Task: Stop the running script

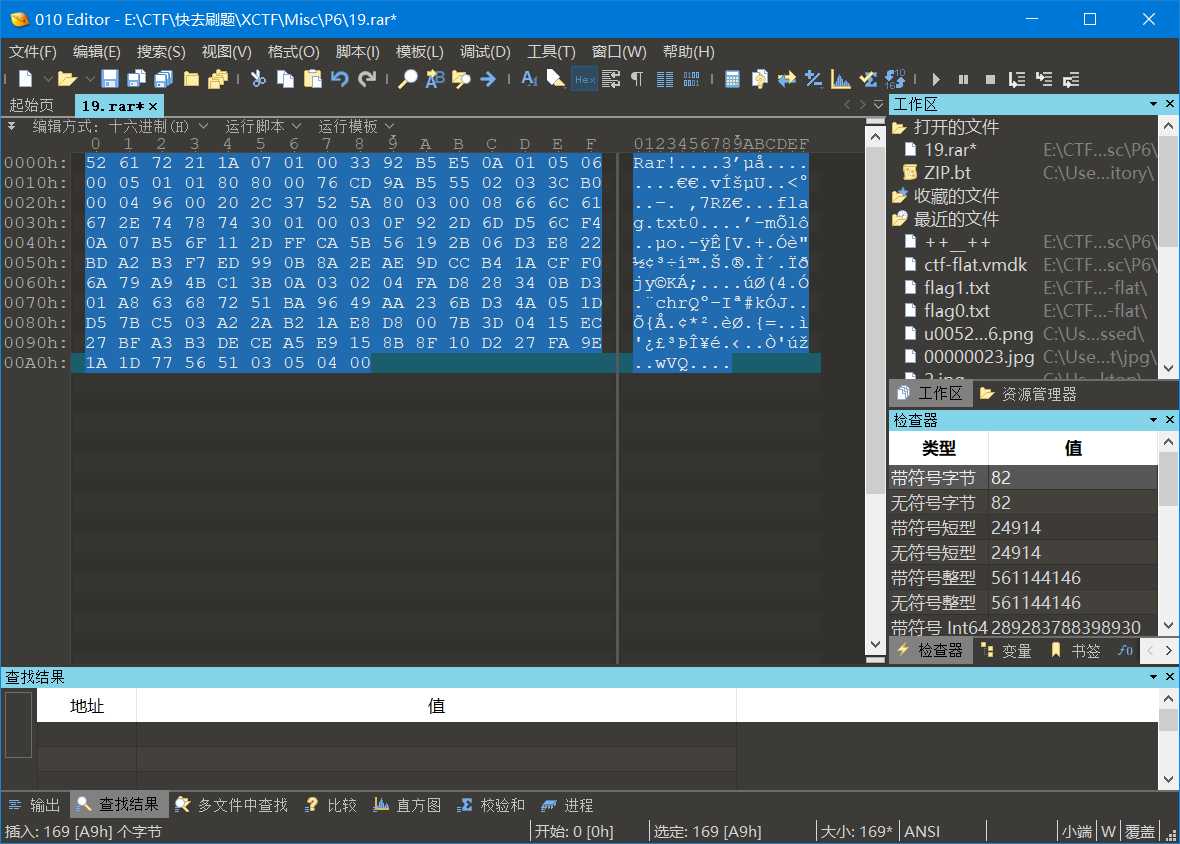Action: click(990, 79)
